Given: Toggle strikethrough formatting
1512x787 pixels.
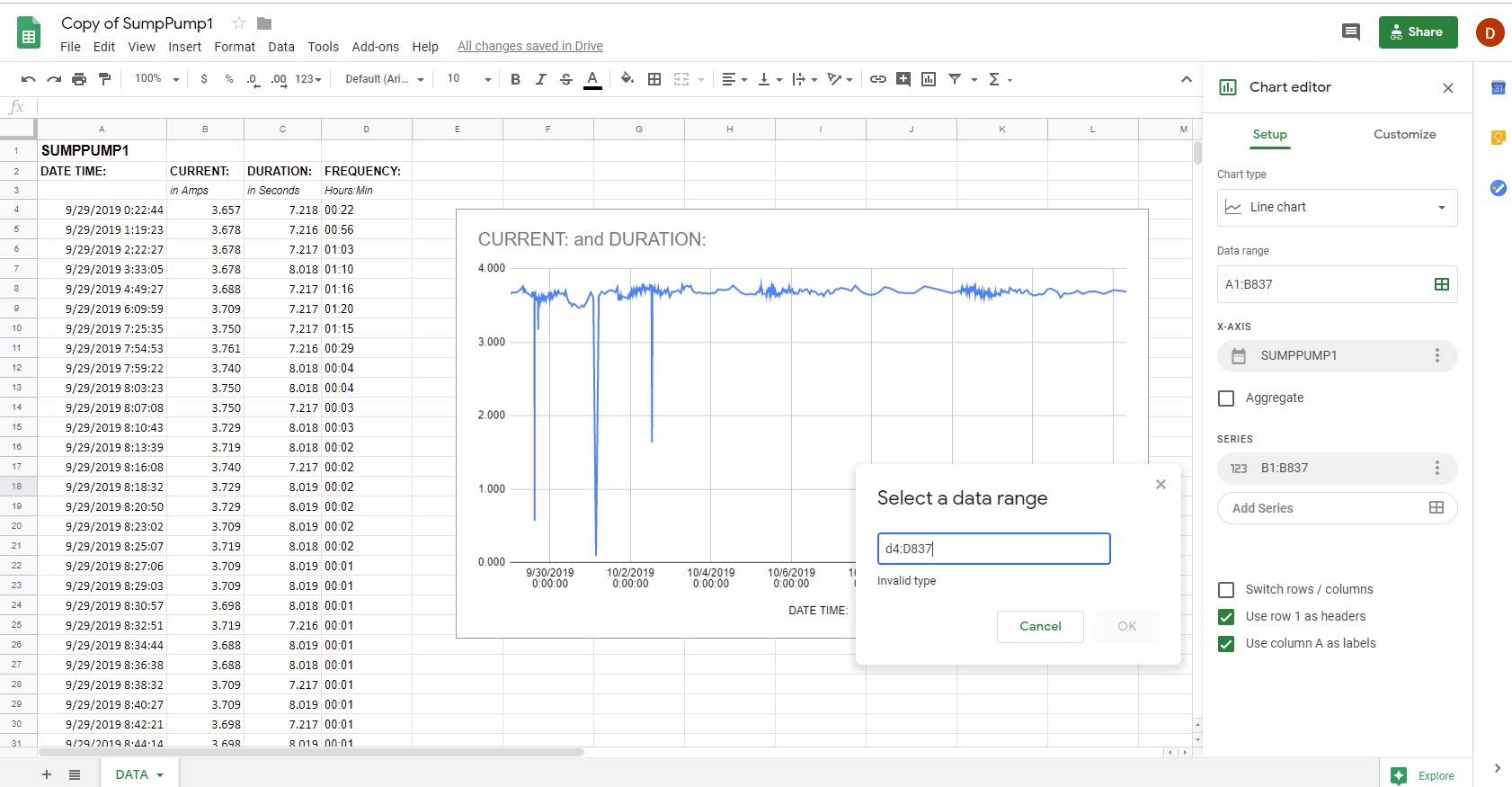Looking at the screenshot, I should (x=565, y=79).
